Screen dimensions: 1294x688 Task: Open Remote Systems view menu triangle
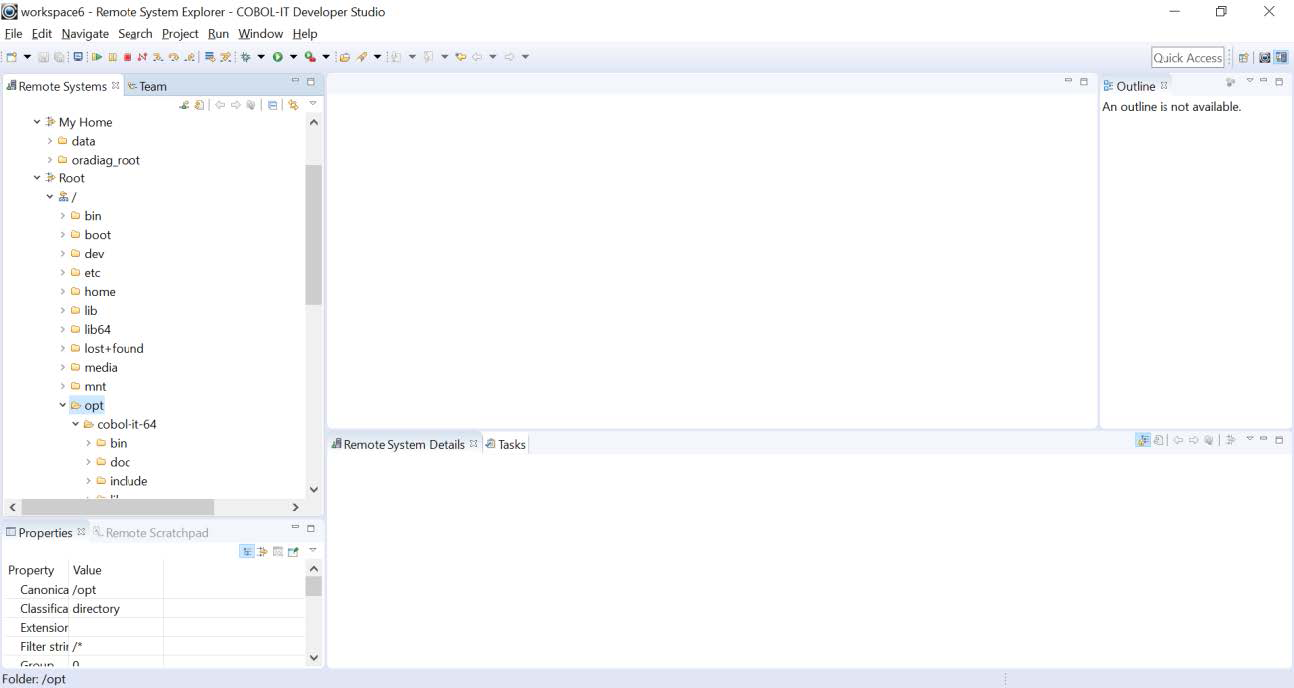point(313,103)
